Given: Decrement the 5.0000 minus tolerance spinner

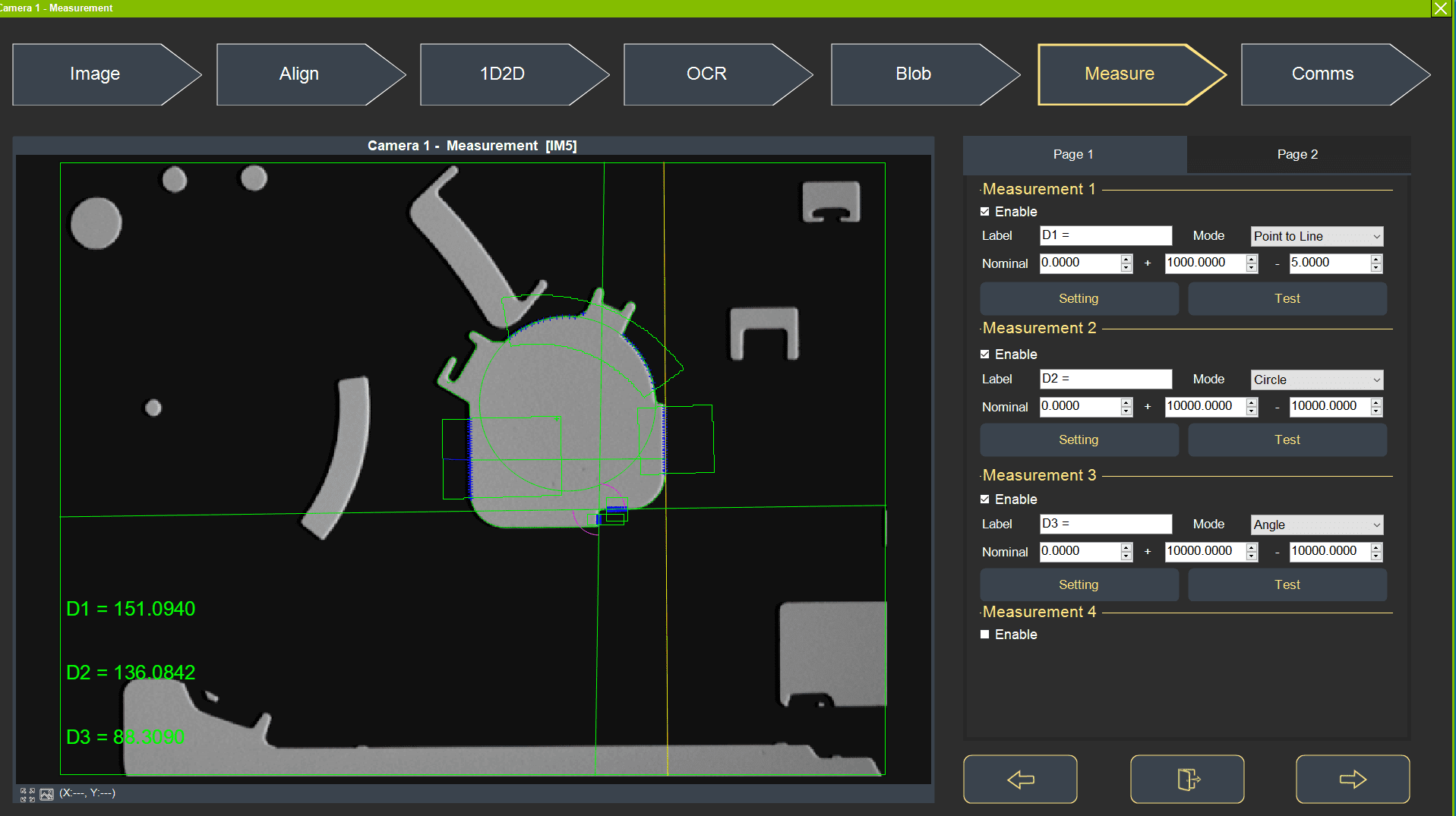Looking at the screenshot, I should point(1376,268).
